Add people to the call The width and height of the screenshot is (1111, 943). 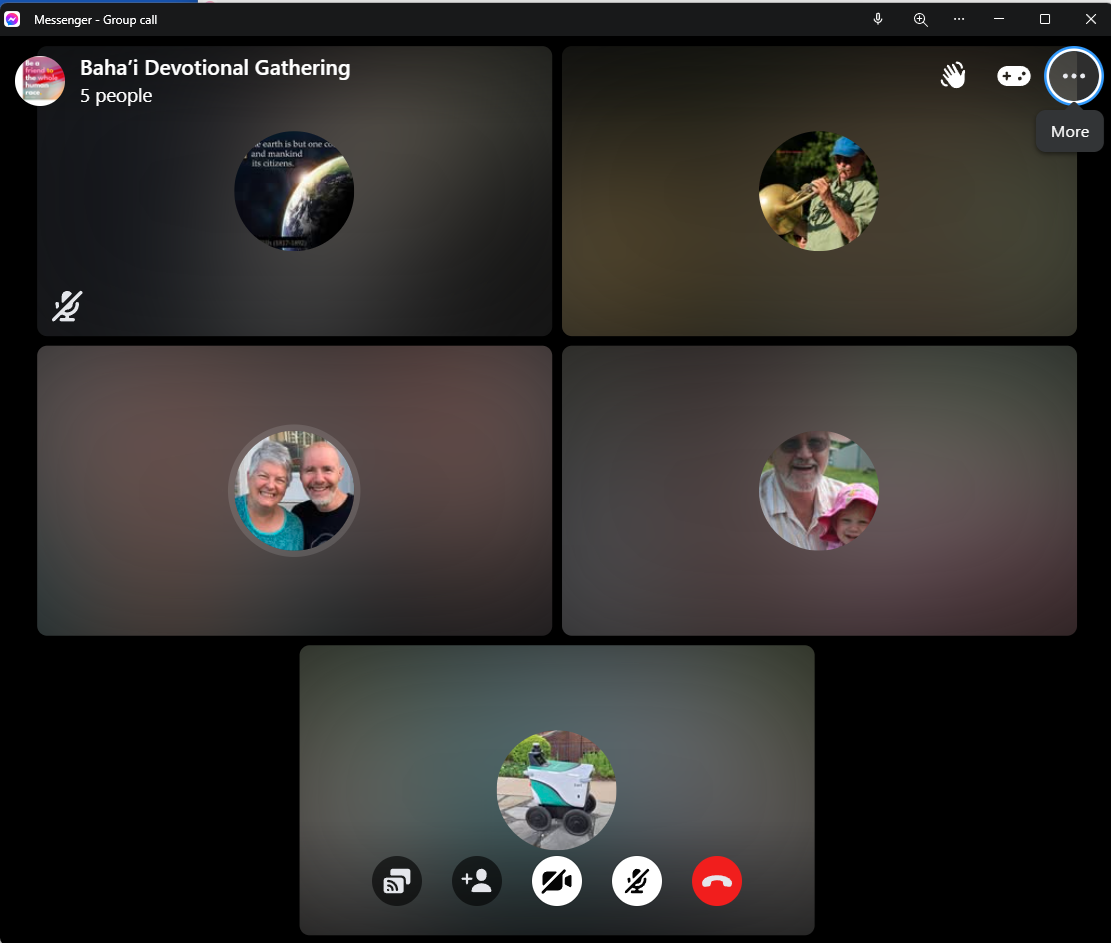coord(477,881)
